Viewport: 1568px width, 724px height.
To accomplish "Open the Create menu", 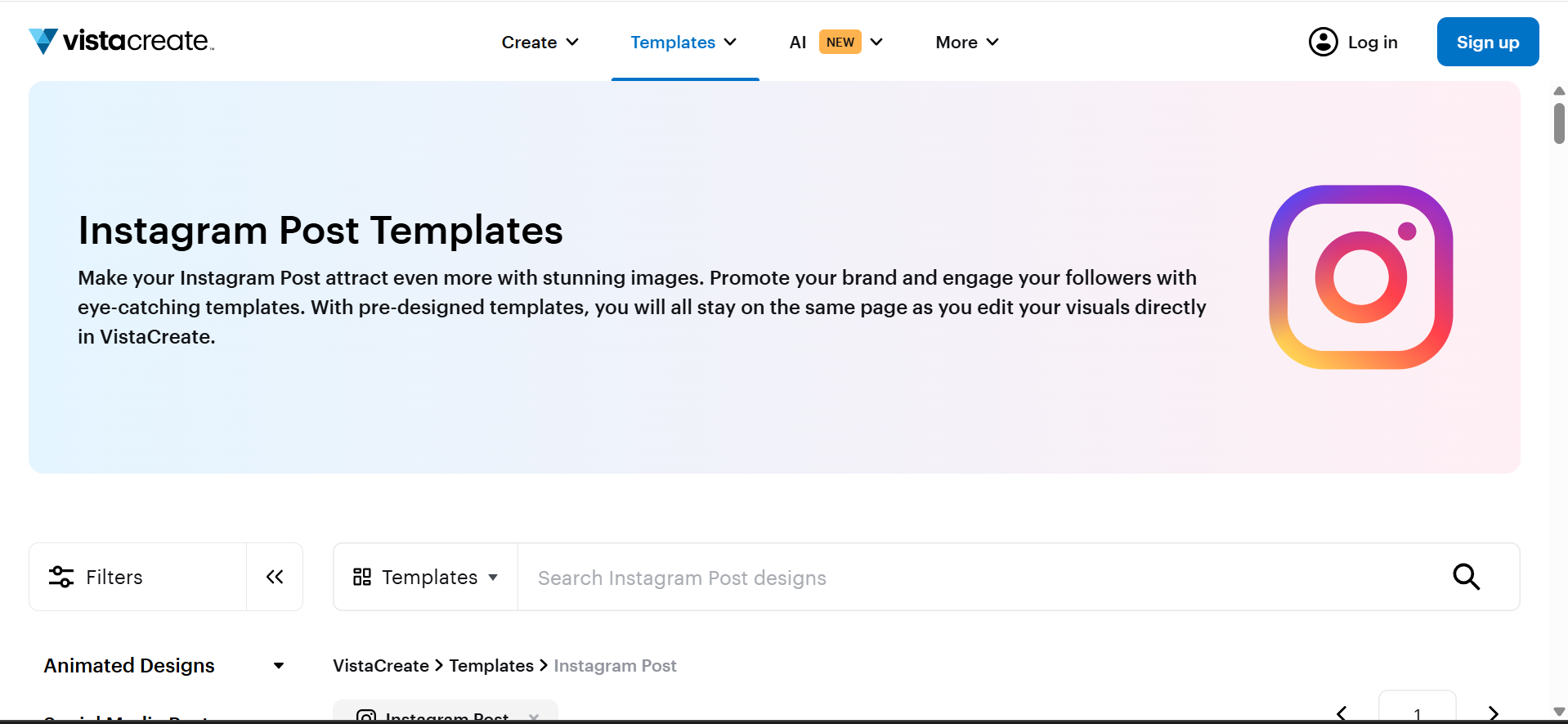I will tap(540, 43).
